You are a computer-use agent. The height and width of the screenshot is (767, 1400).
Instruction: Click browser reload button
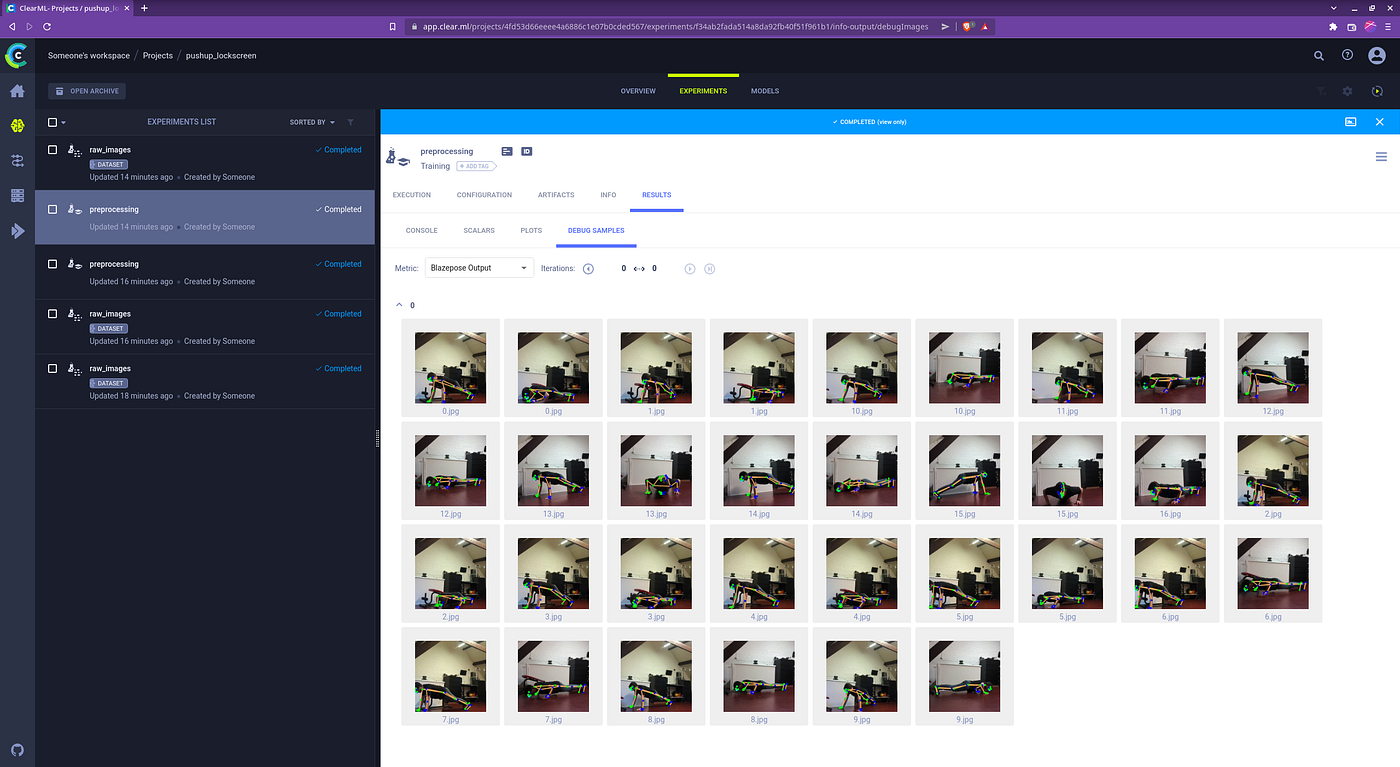click(49, 27)
